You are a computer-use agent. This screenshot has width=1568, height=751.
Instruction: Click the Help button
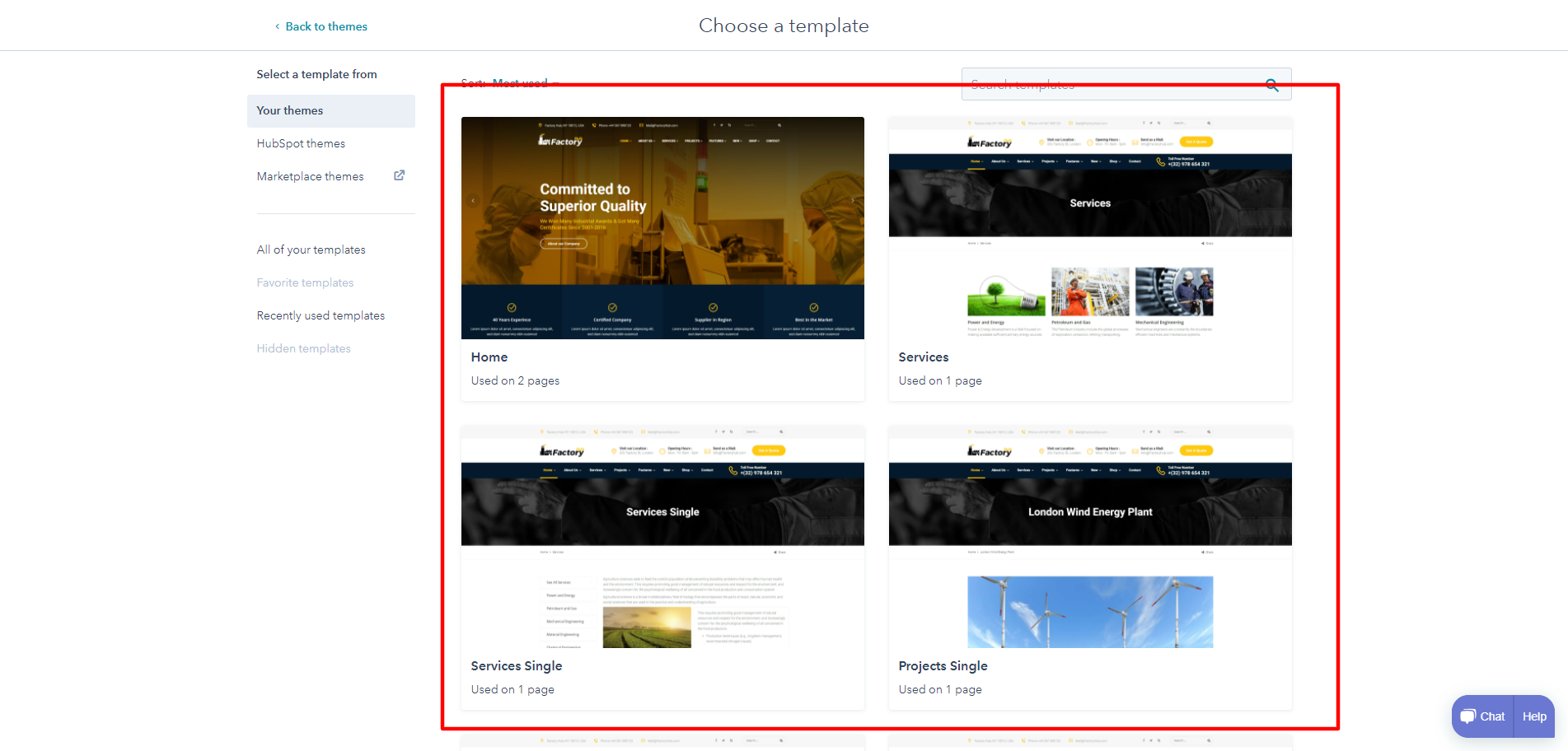pyautogui.click(x=1534, y=716)
